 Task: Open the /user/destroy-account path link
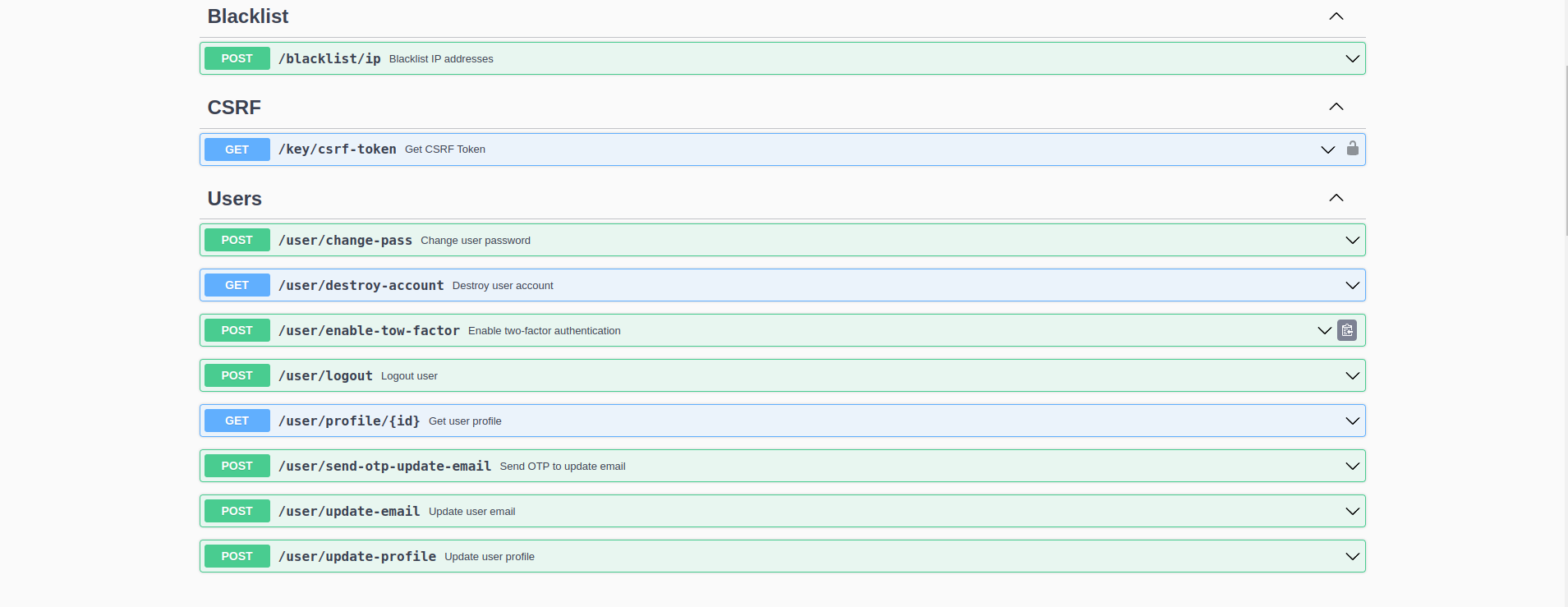(361, 285)
